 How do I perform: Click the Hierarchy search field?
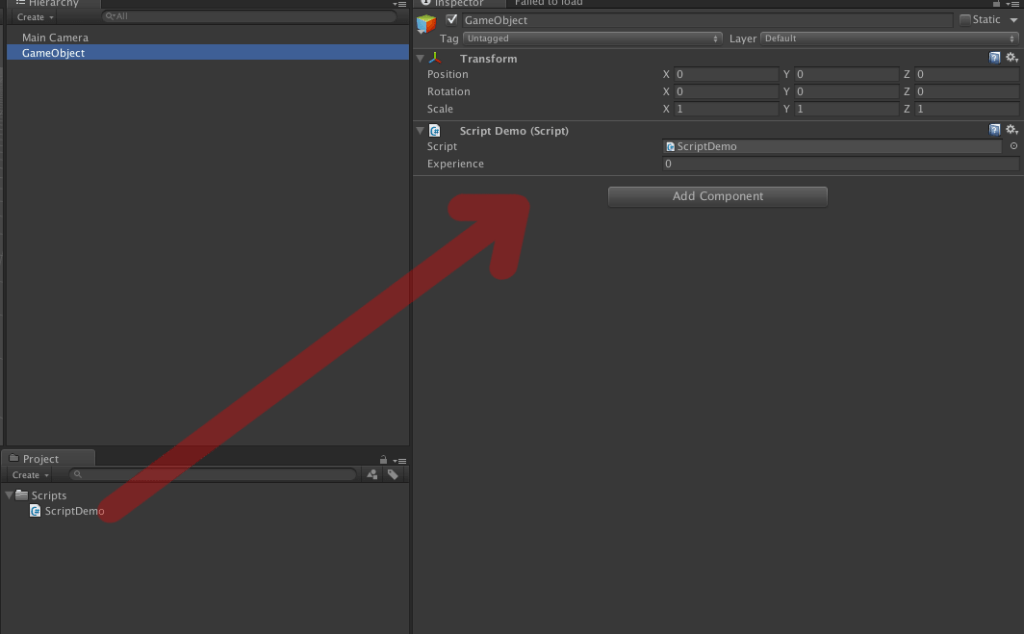click(249, 16)
